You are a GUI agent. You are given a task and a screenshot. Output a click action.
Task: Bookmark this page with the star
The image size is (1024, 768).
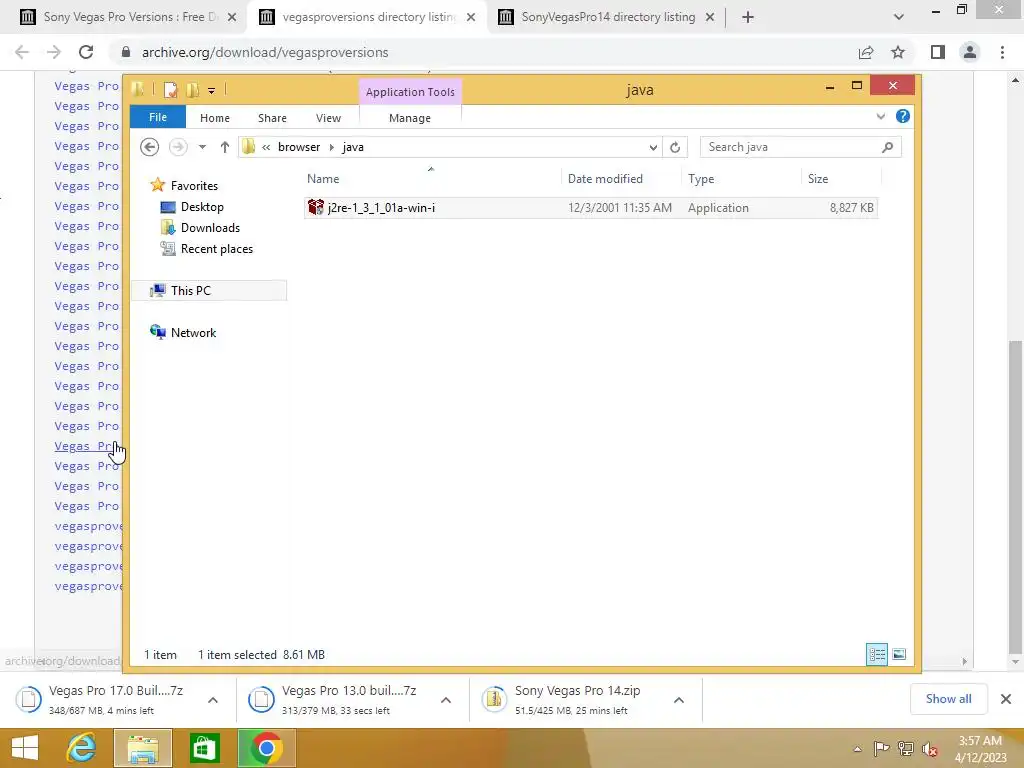coord(898,52)
